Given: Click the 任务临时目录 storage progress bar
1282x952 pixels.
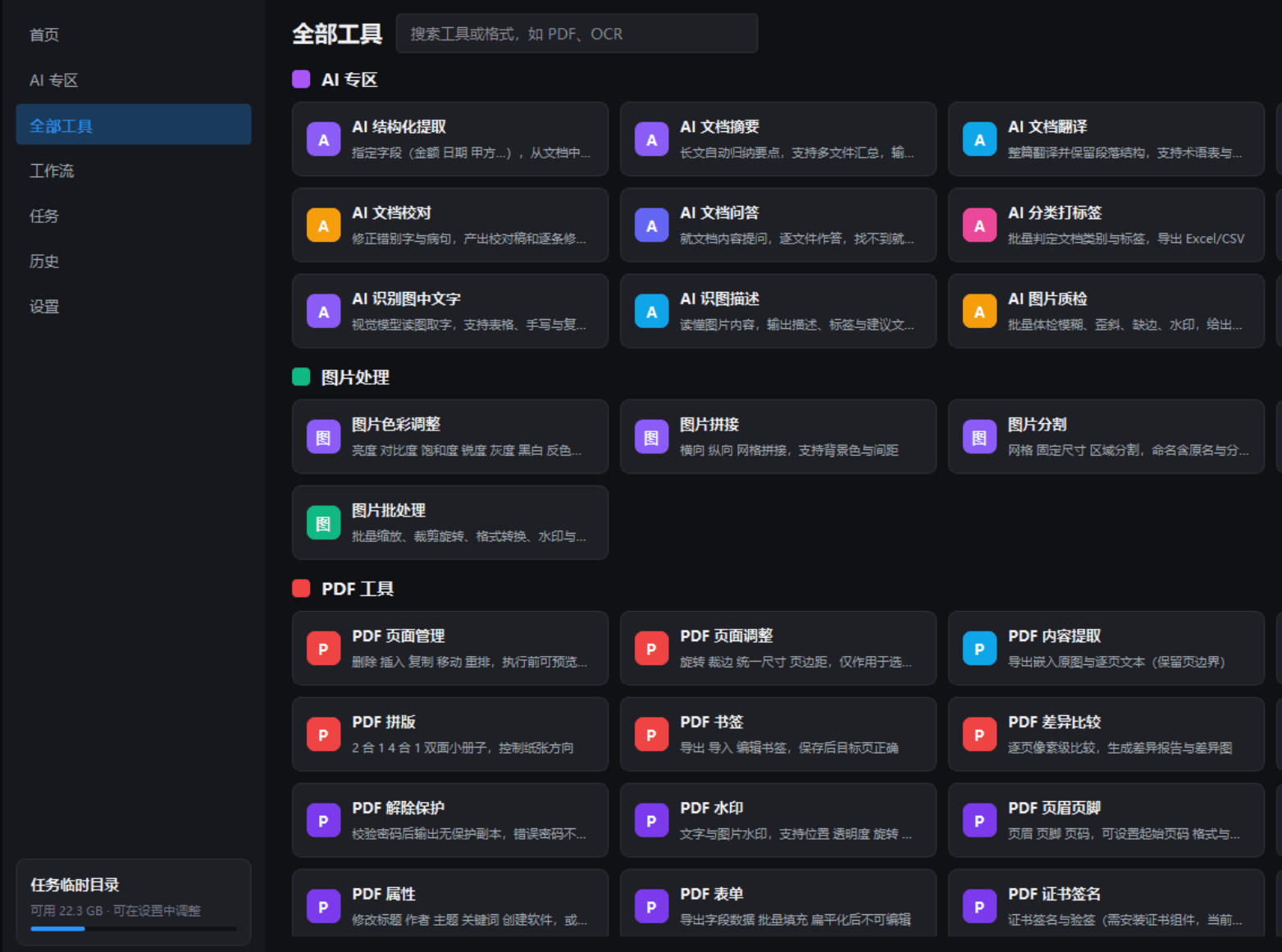Looking at the screenshot, I should coord(134,928).
